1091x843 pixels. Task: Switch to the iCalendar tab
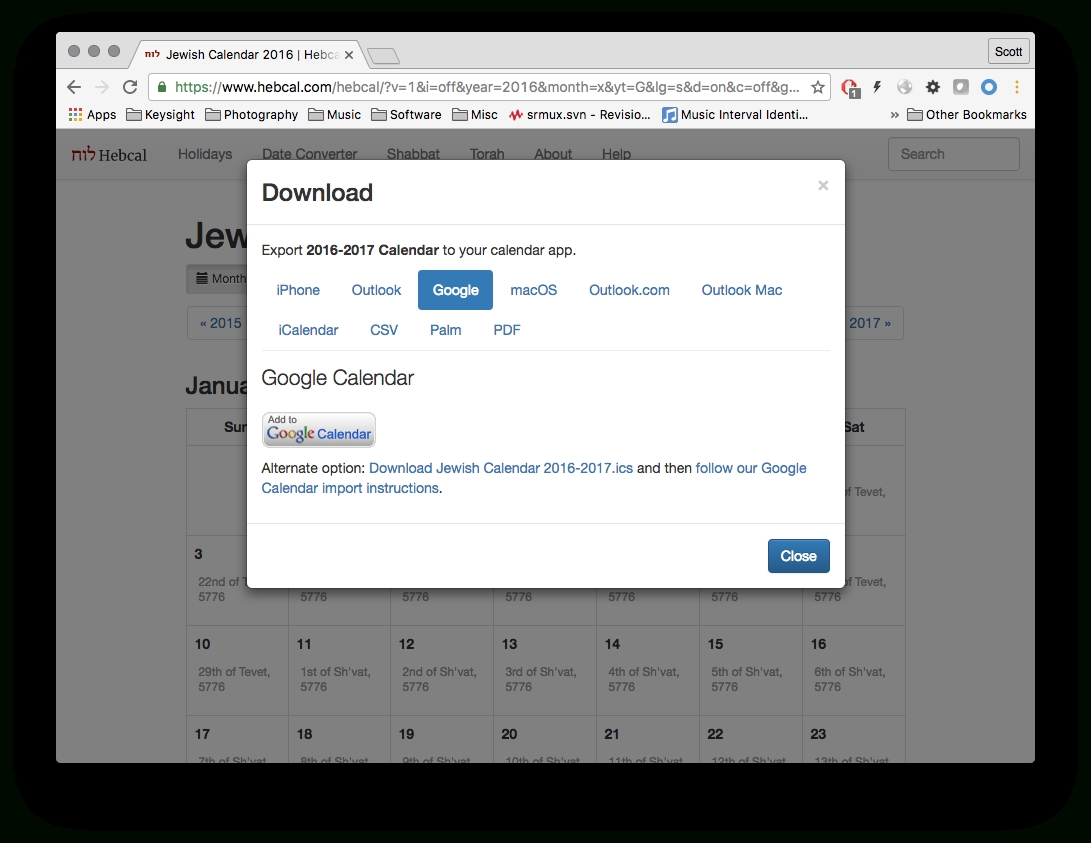point(308,330)
